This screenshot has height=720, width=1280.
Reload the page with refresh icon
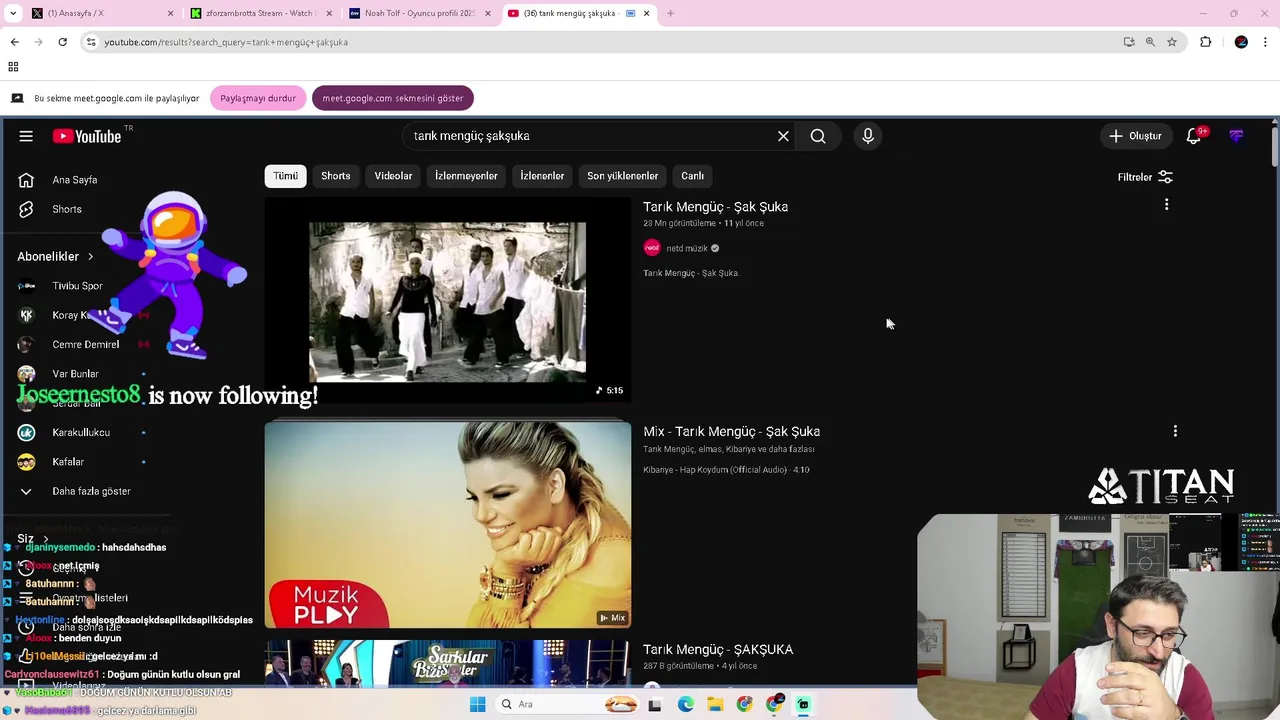pos(62,42)
